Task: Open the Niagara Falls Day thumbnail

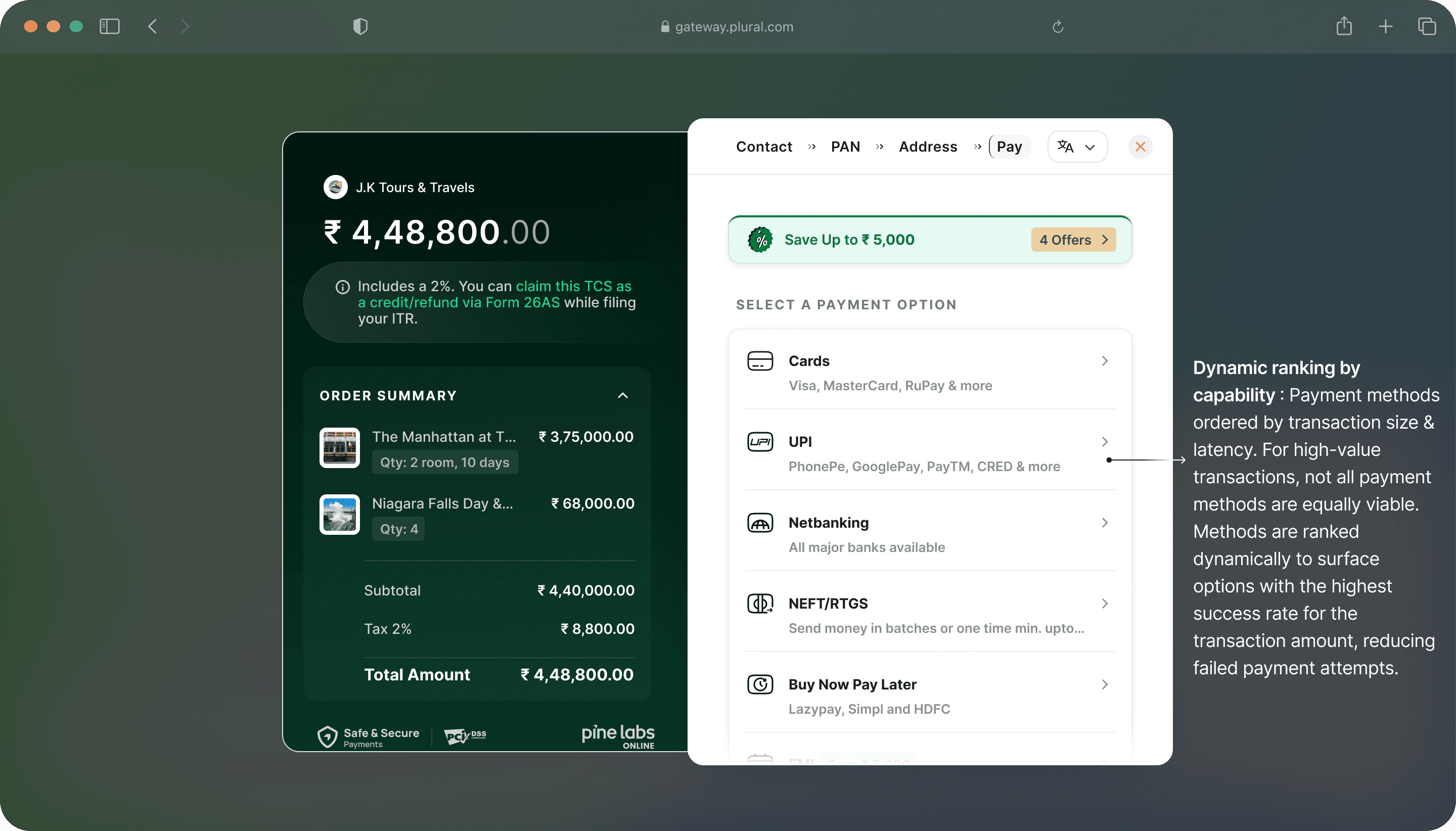Action: [340, 514]
